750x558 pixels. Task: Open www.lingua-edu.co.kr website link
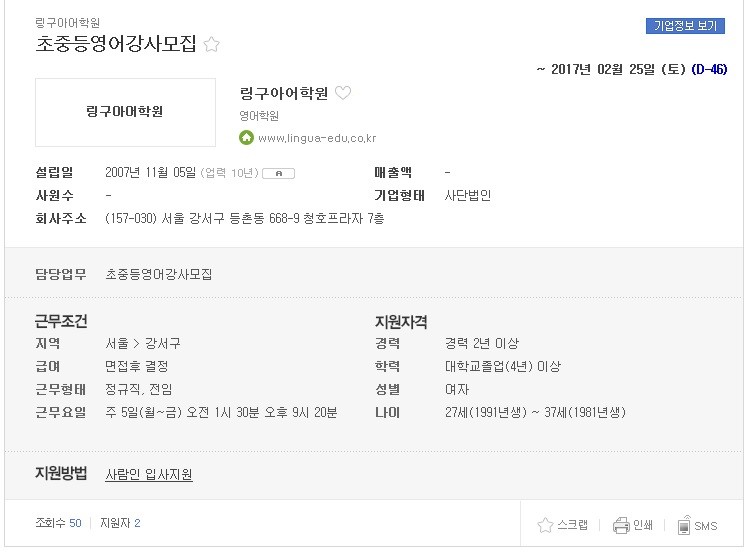317,138
